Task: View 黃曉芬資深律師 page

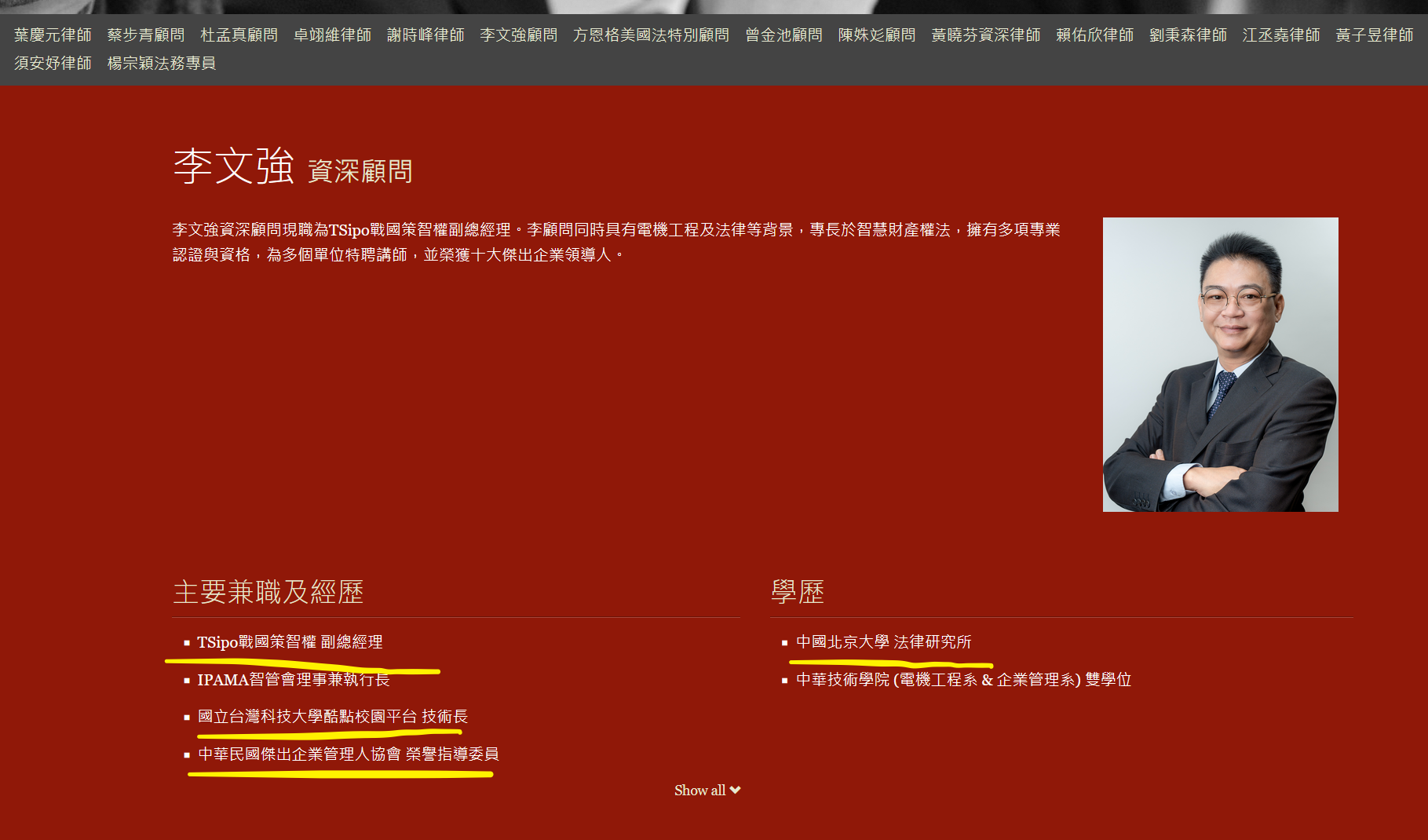Action: click(x=986, y=35)
